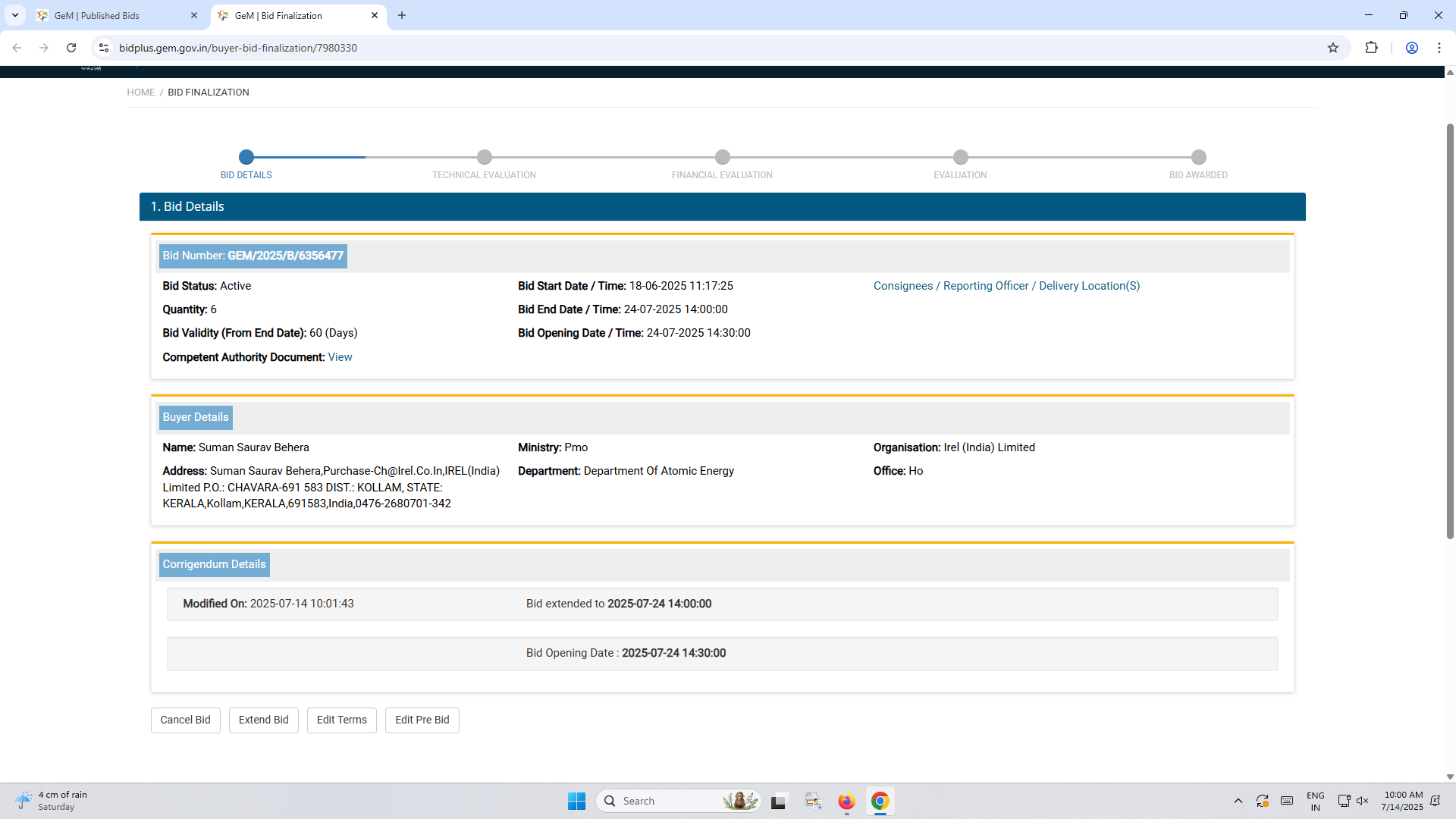The image size is (1456, 819).
Task: Close the GeM Published Bids tab
Action: (194, 15)
